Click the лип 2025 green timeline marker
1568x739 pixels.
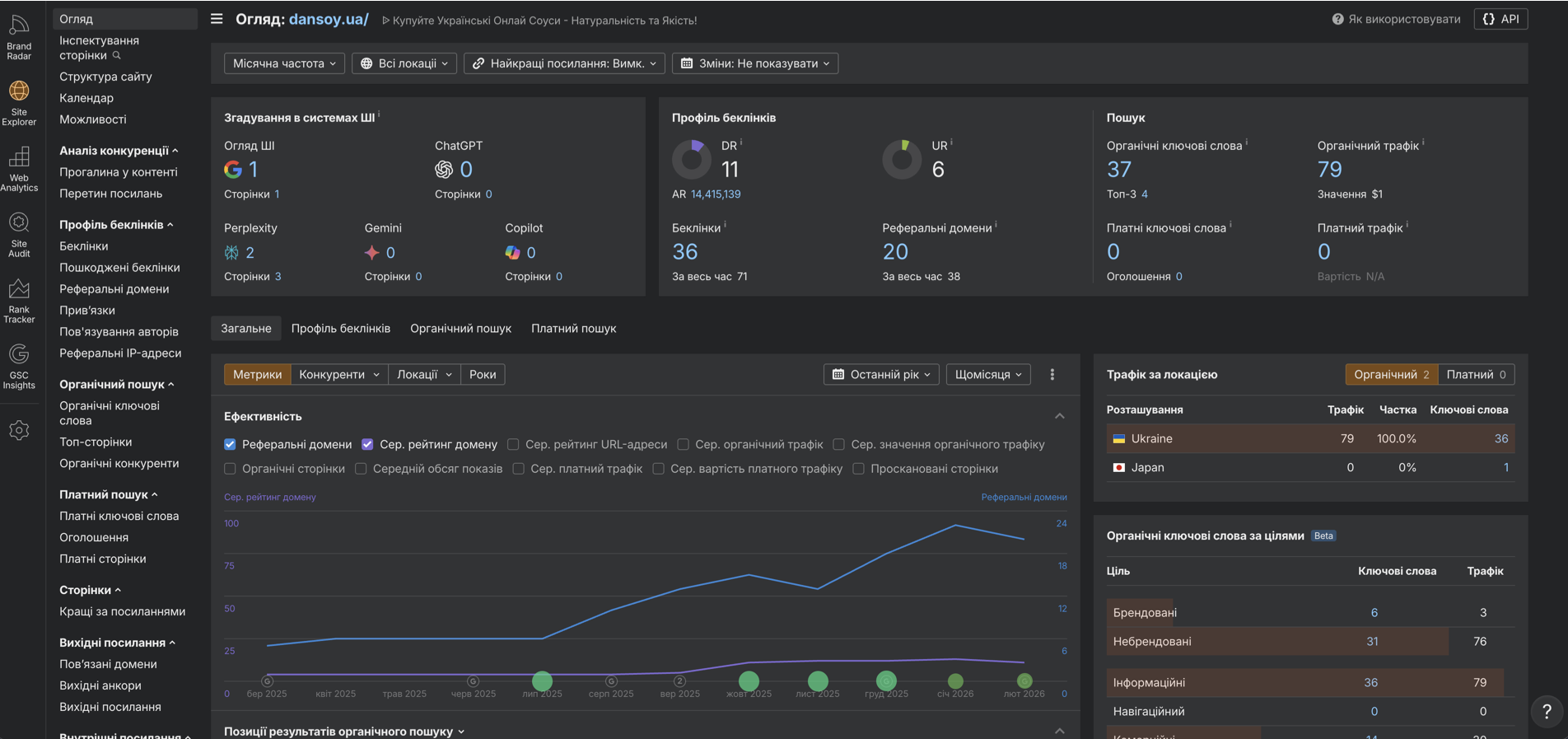(x=542, y=681)
